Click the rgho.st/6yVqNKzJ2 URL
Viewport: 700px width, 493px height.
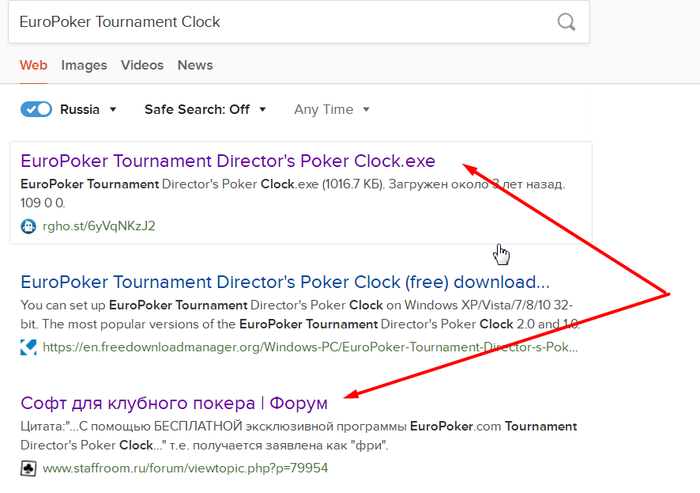click(99, 226)
